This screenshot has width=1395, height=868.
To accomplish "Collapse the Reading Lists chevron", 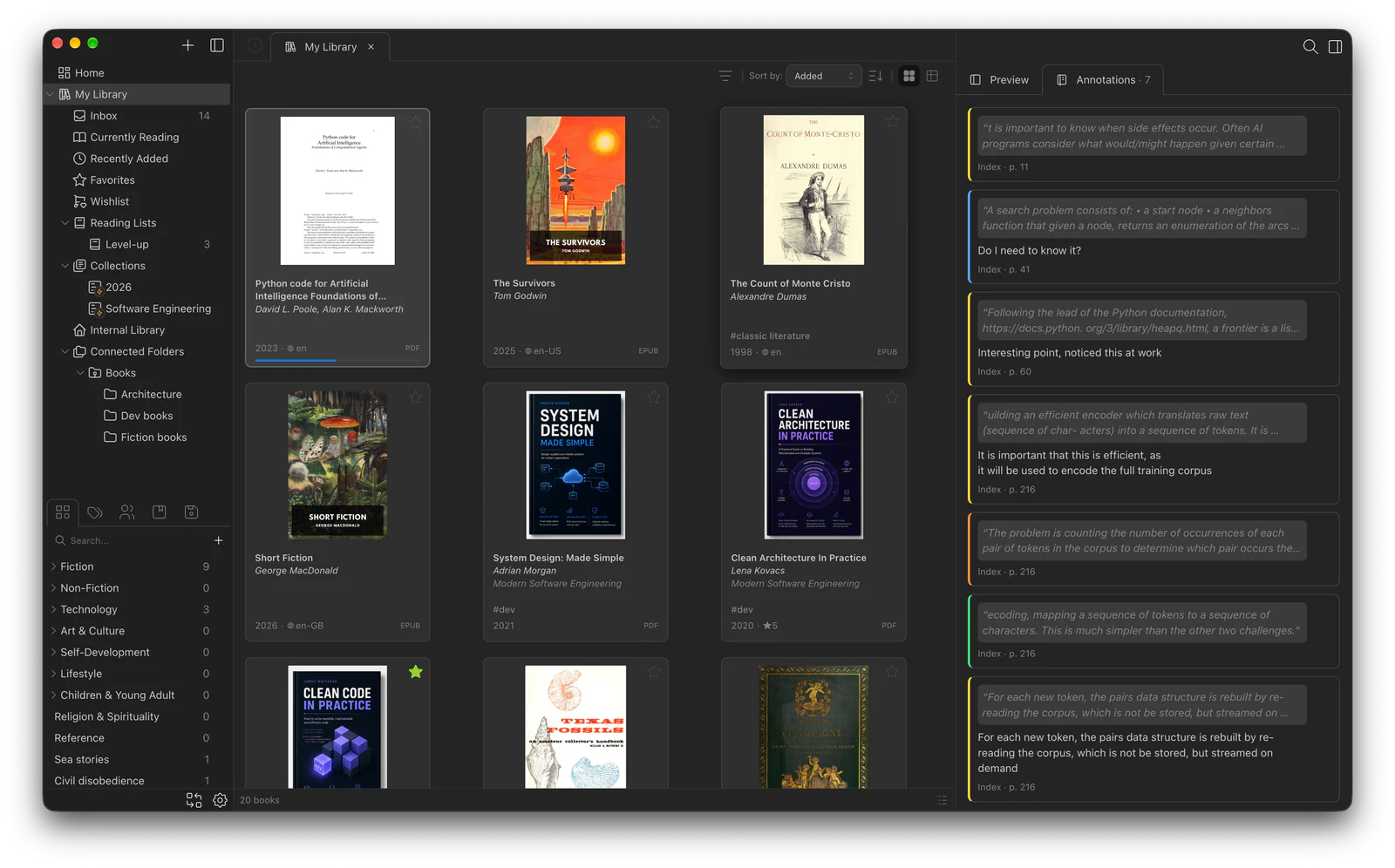I will pyautogui.click(x=65, y=223).
